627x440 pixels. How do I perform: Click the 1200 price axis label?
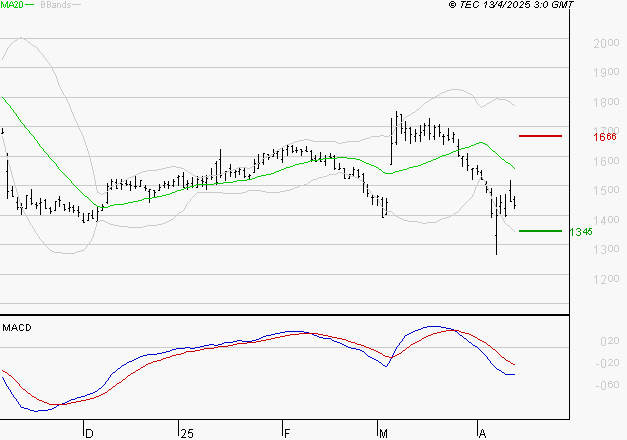[606, 279]
